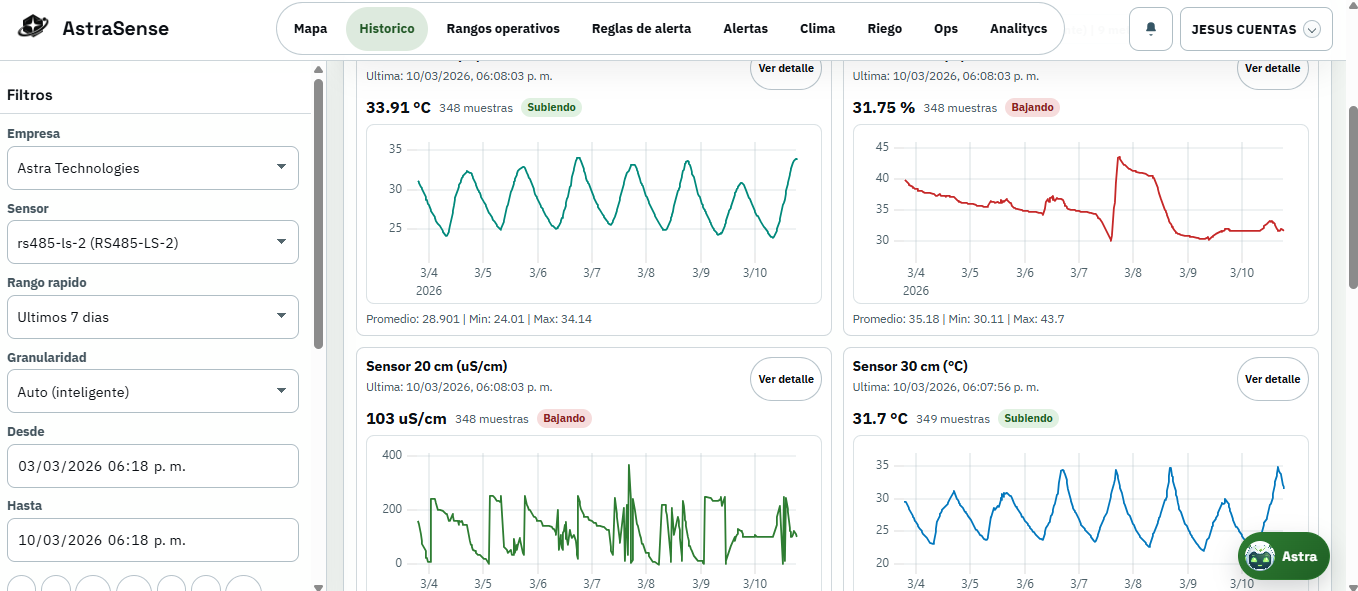This screenshot has width=1358, height=591.
Task: Open the Empresa dropdown
Action: (152, 168)
